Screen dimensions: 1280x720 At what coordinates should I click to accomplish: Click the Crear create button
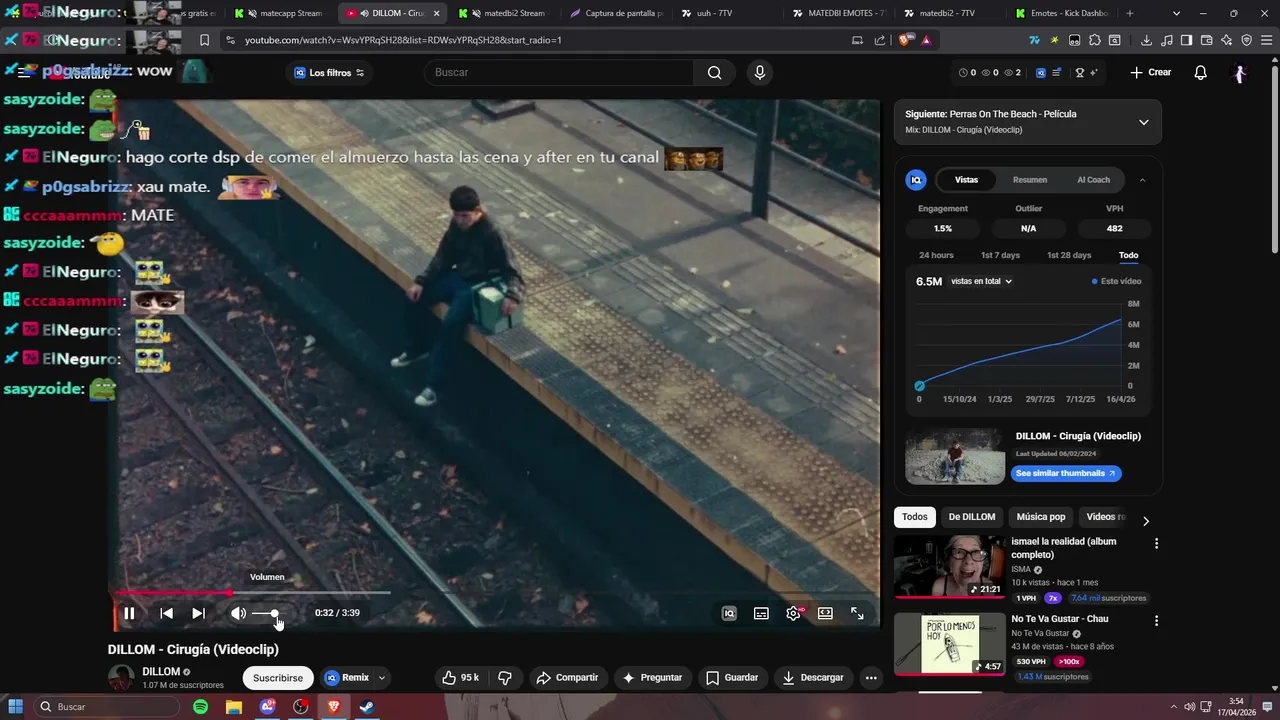(1150, 72)
